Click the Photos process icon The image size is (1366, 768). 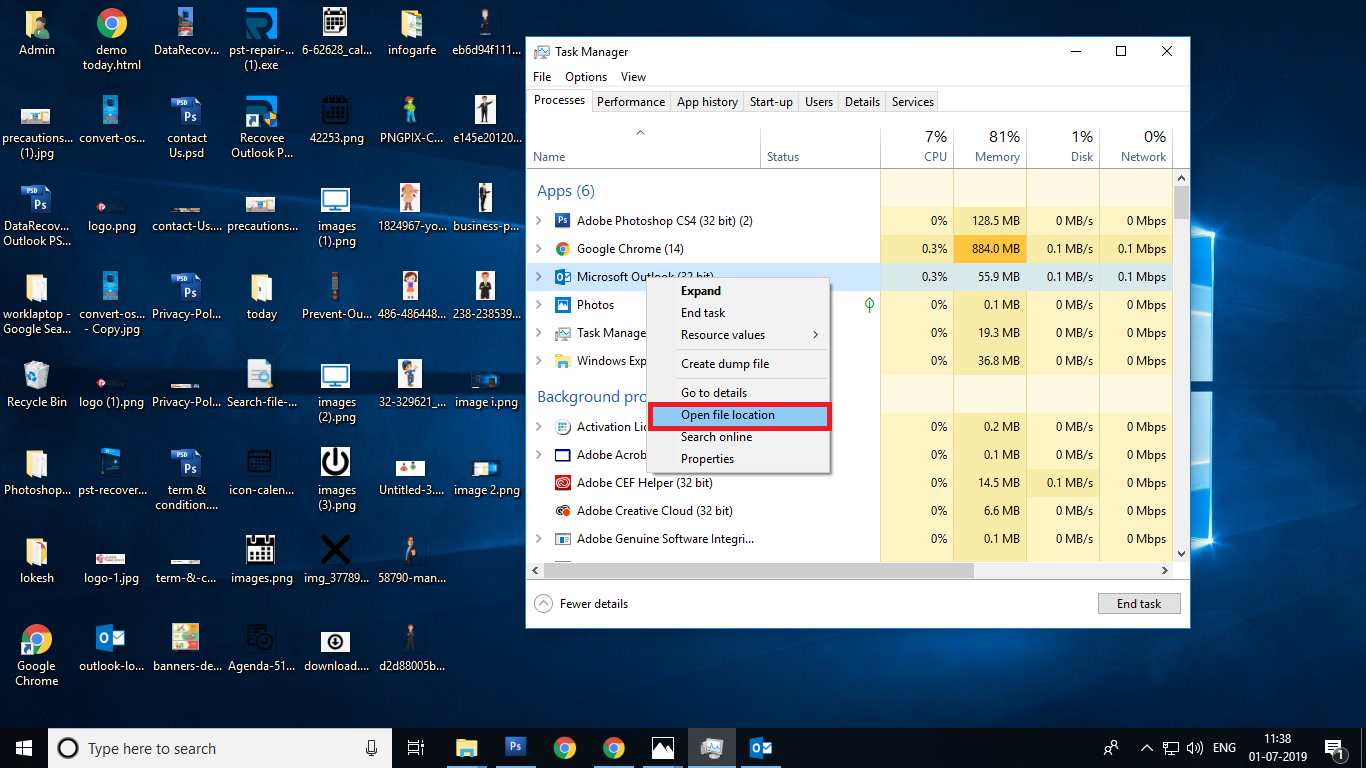(x=562, y=305)
